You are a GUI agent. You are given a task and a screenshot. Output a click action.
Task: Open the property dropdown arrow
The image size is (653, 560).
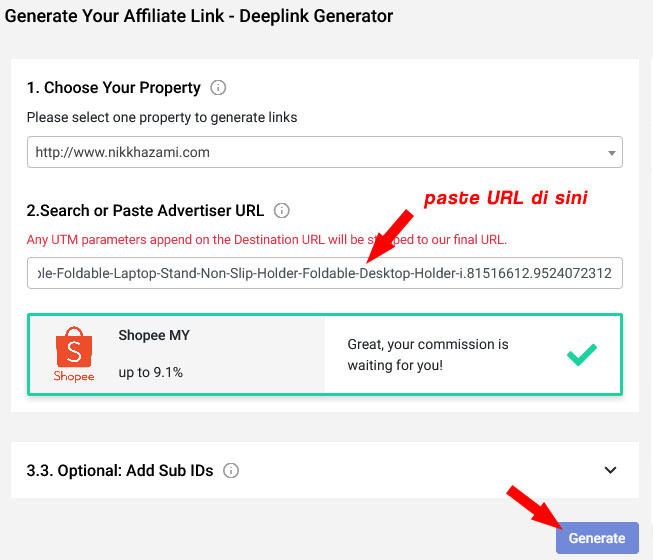click(611, 153)
